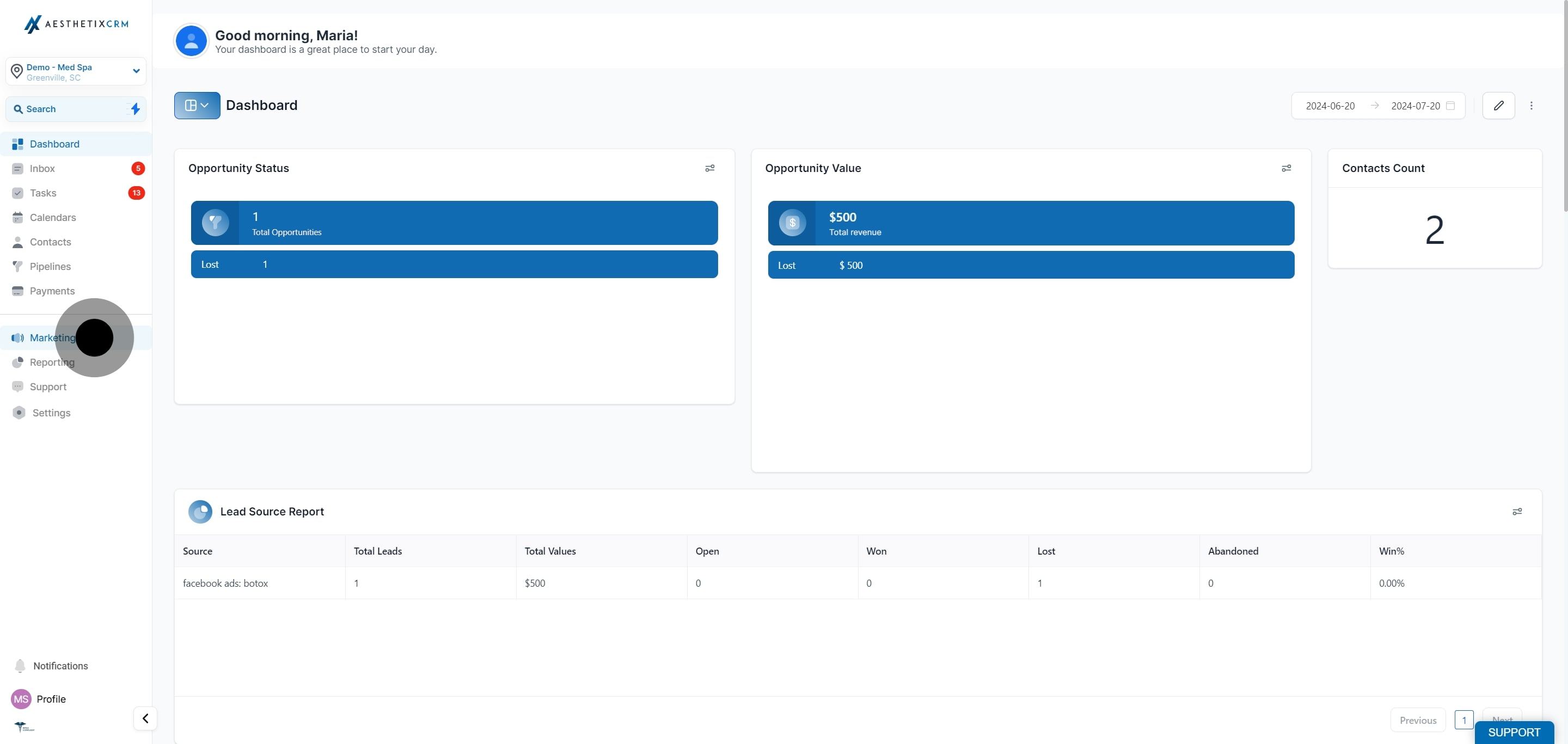This screenshot has width=1568, height=744.
Task: Open Lead Source Report filter settings icon
Action: click(1517, 512)
